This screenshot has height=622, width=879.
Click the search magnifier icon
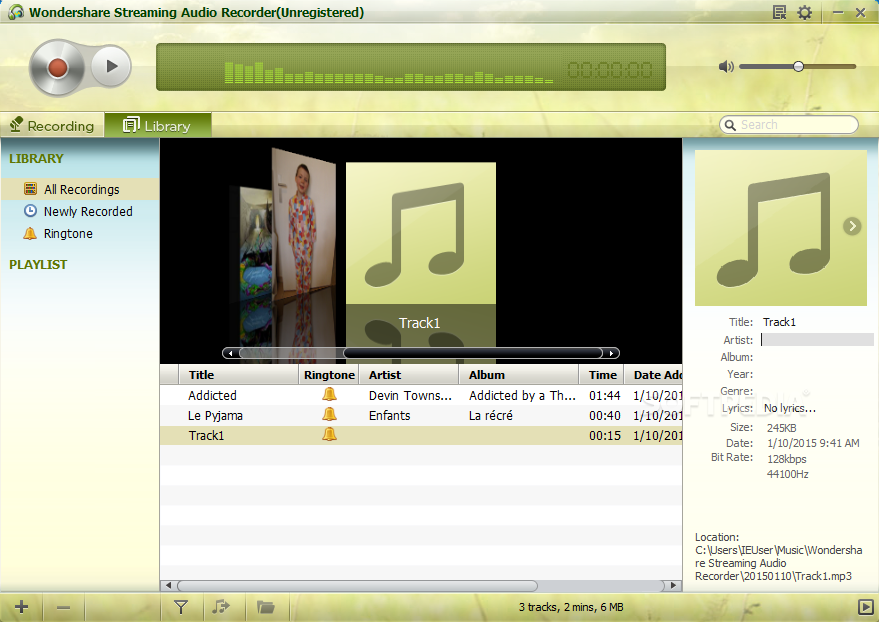(730, 125)
